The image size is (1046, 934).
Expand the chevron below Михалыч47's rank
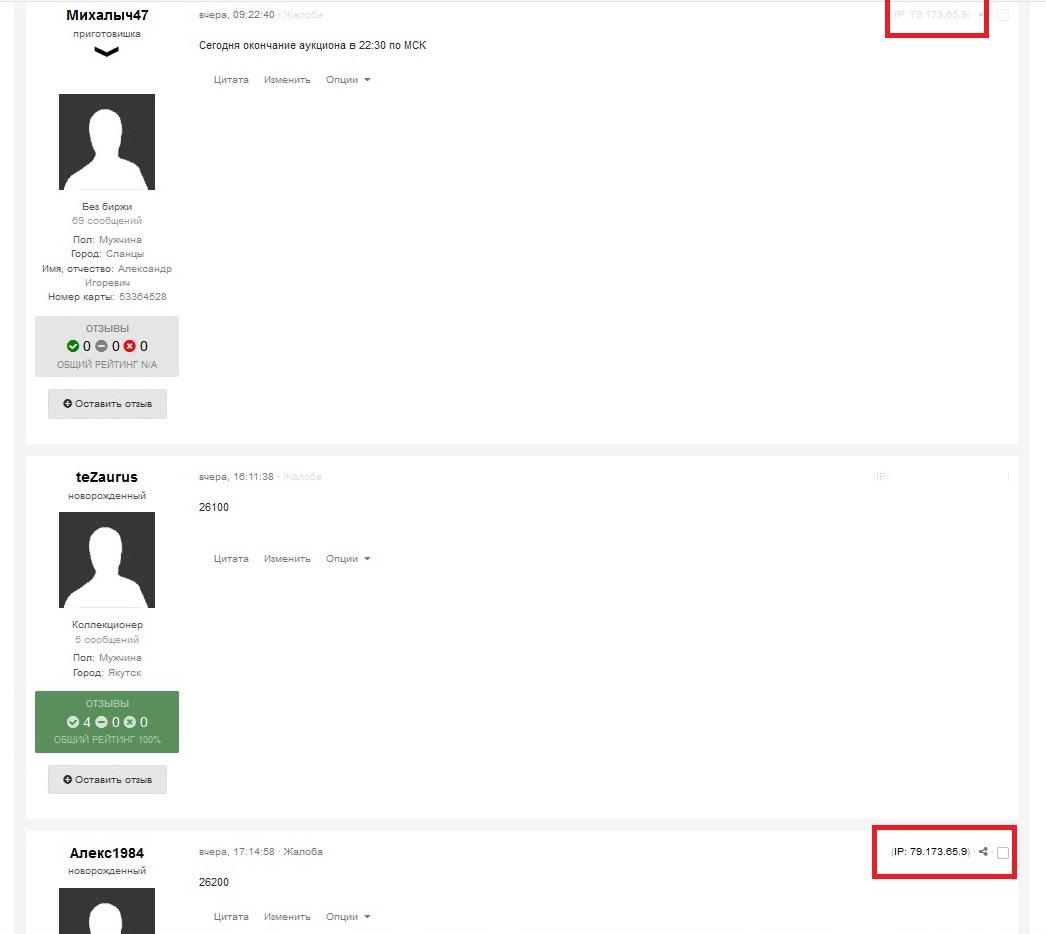pyautogui.click(x=107, y=52)
